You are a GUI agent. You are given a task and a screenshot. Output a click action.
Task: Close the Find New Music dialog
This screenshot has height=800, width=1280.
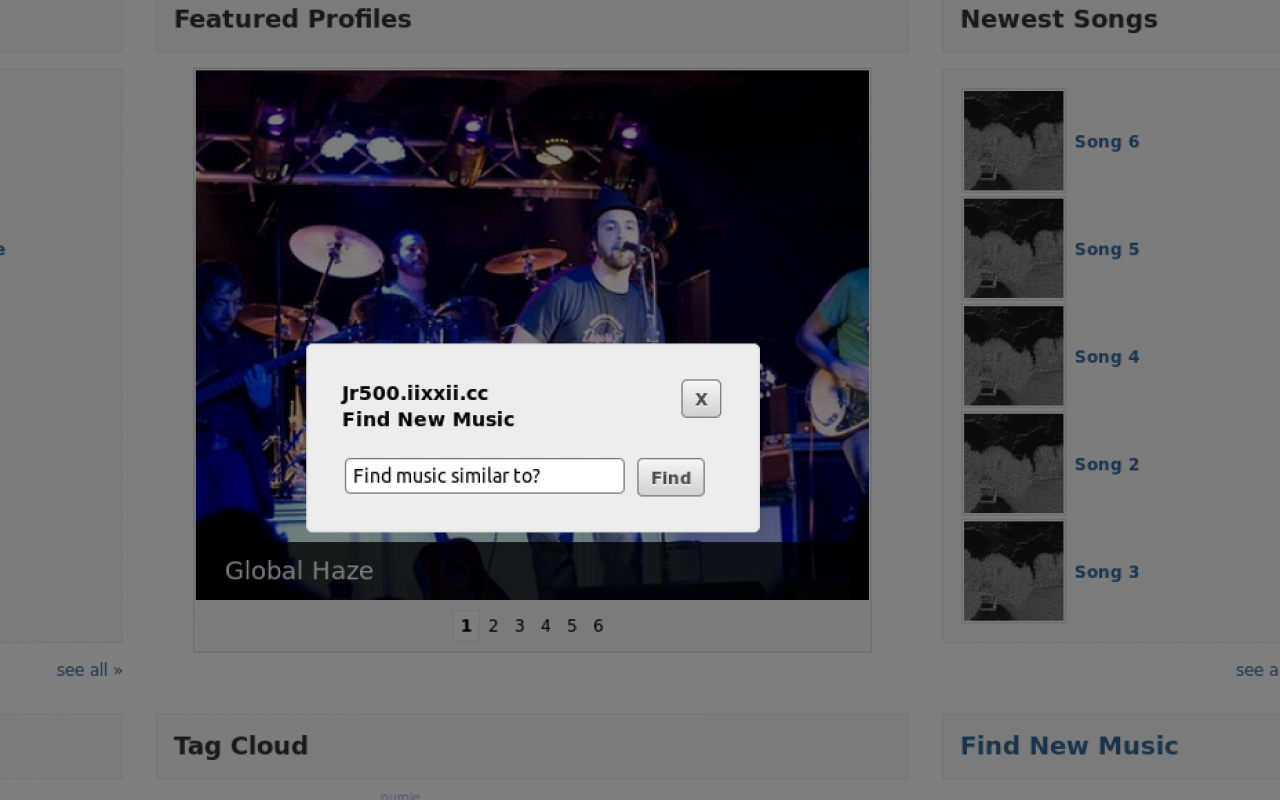(701, 399)
